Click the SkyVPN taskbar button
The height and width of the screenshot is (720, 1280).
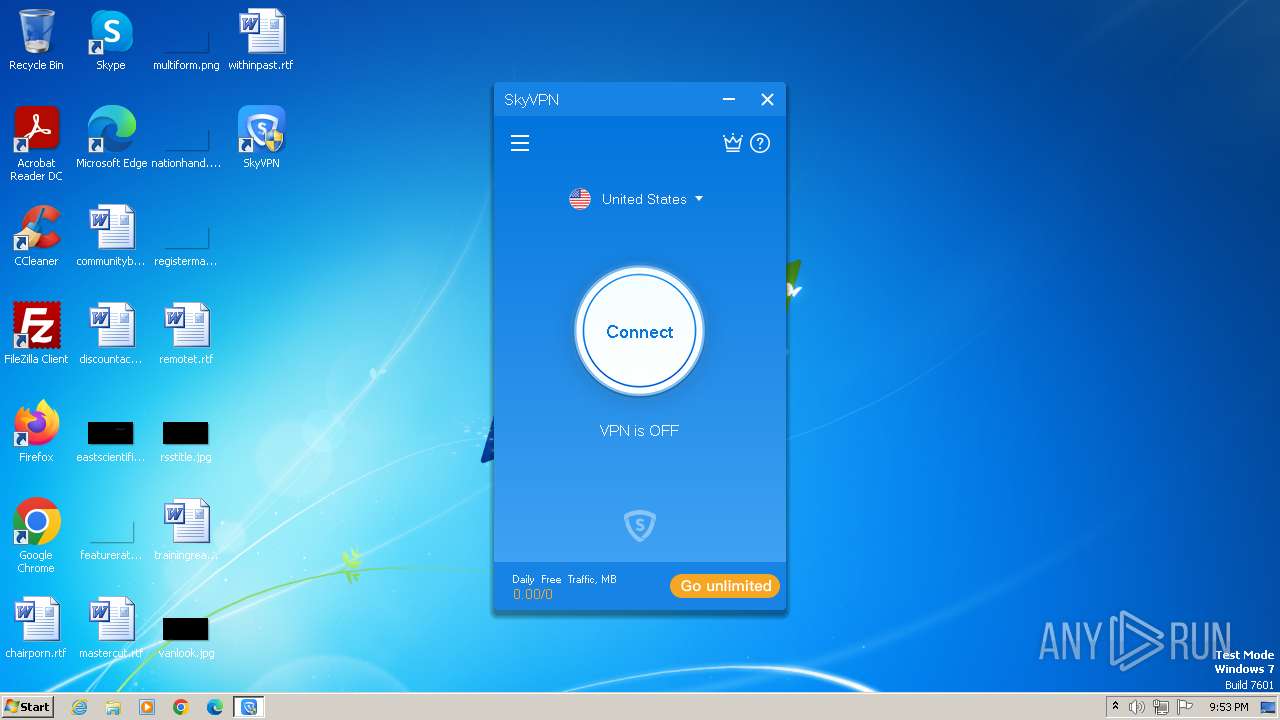point(249,707)
